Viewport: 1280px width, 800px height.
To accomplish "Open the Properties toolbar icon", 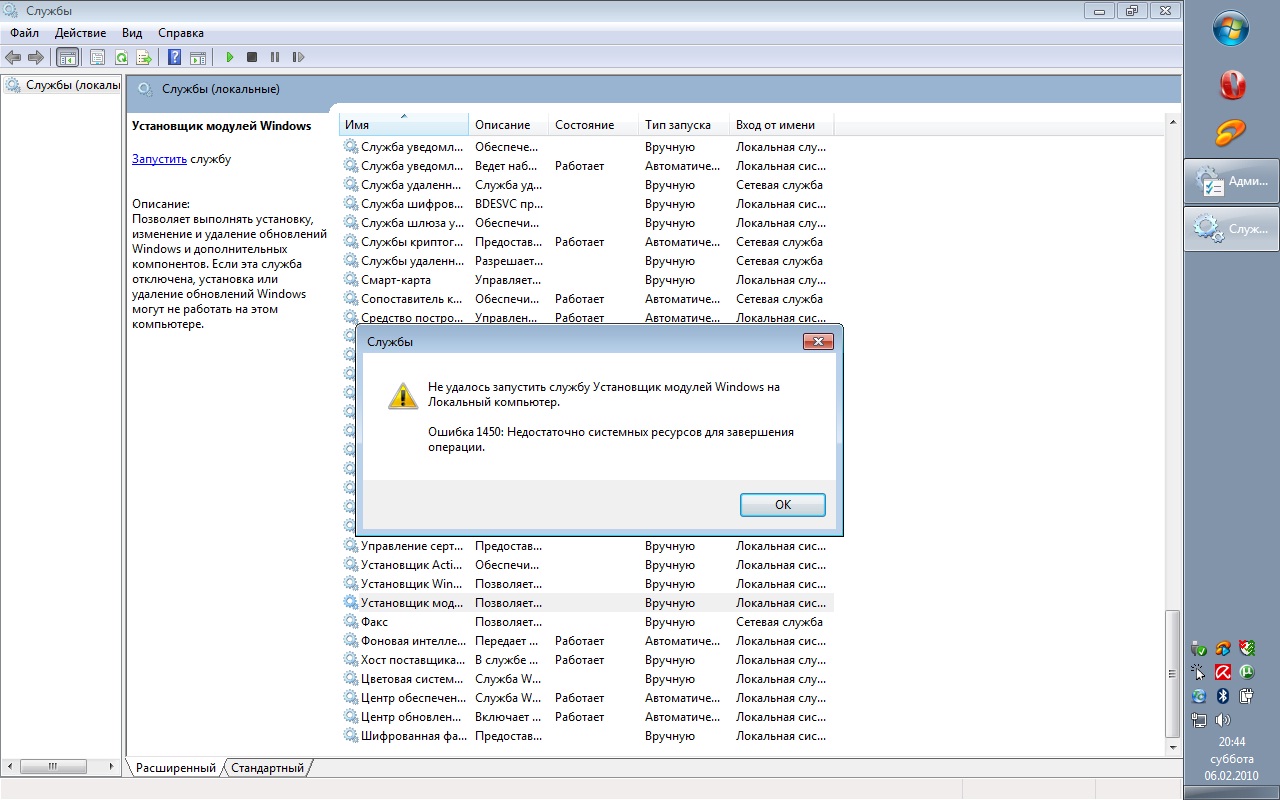I will pos(98,57).
